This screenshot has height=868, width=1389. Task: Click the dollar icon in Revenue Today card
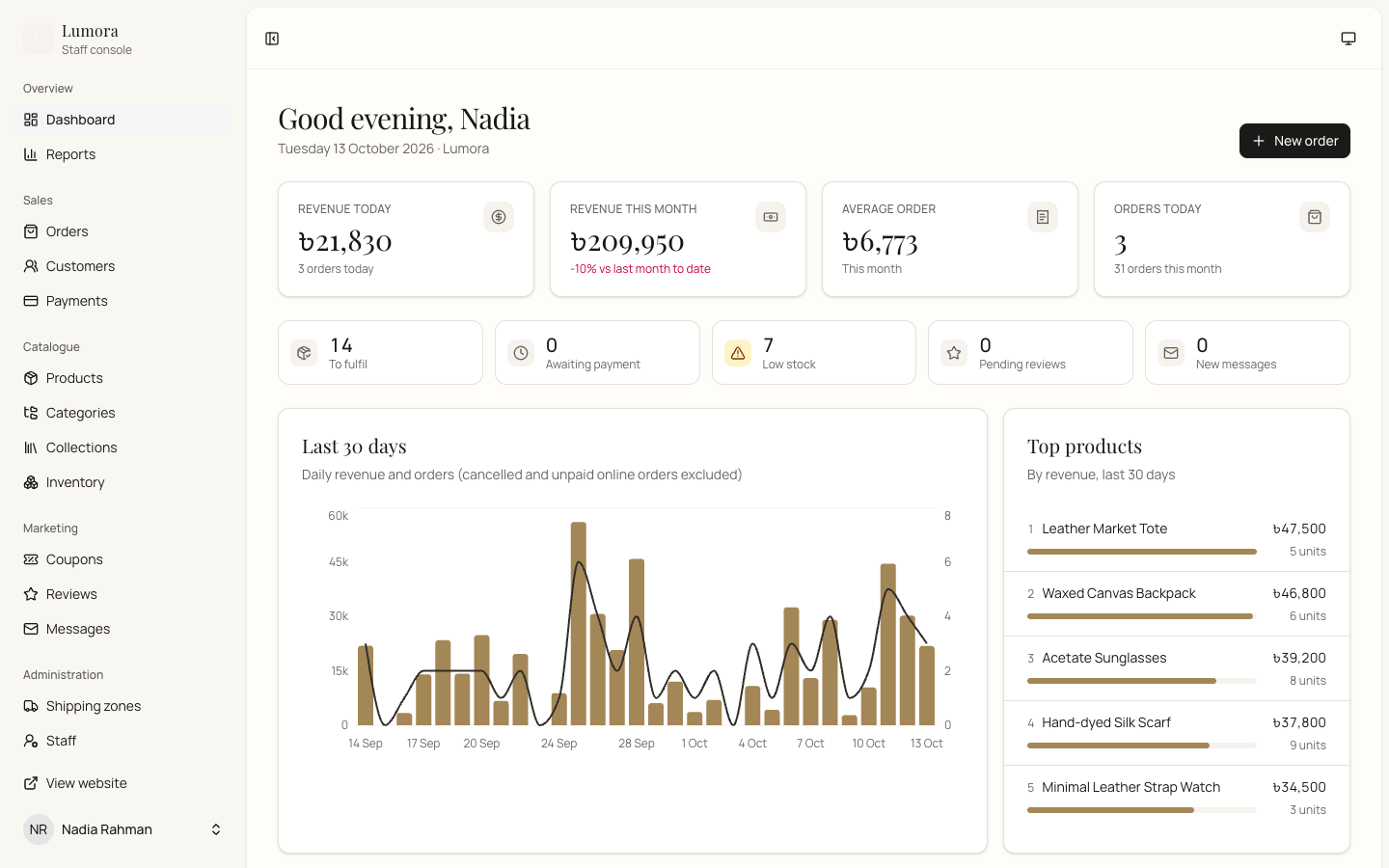(x=499, y=217)
